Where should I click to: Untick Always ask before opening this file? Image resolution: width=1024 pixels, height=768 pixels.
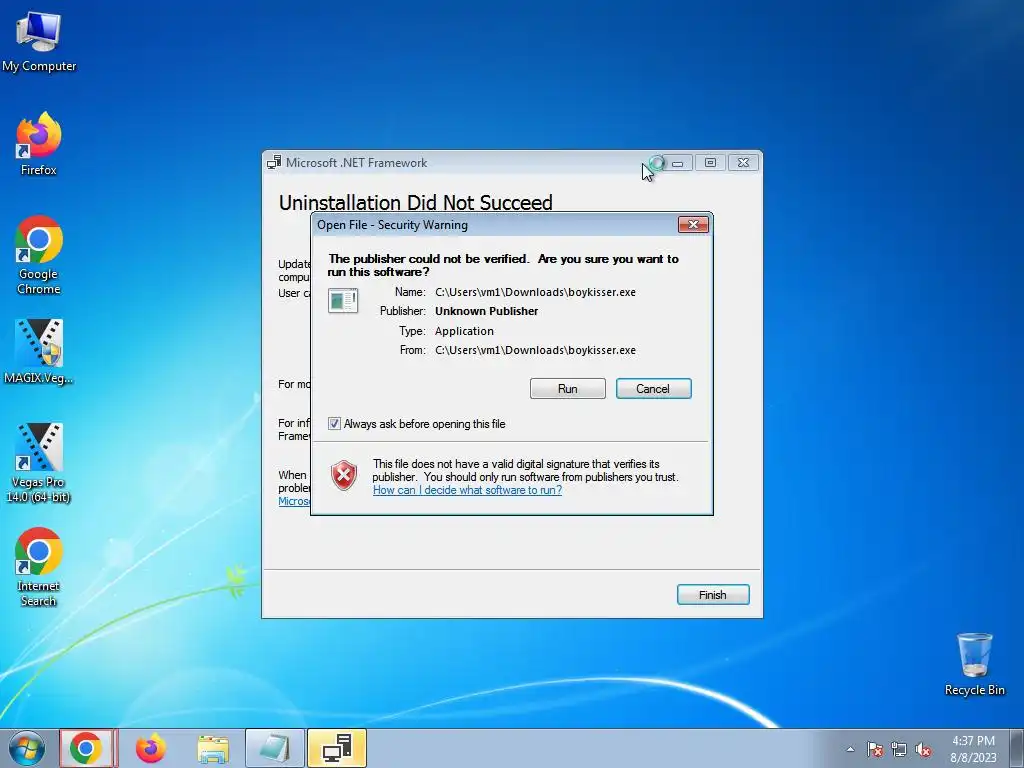coord(334,424)
